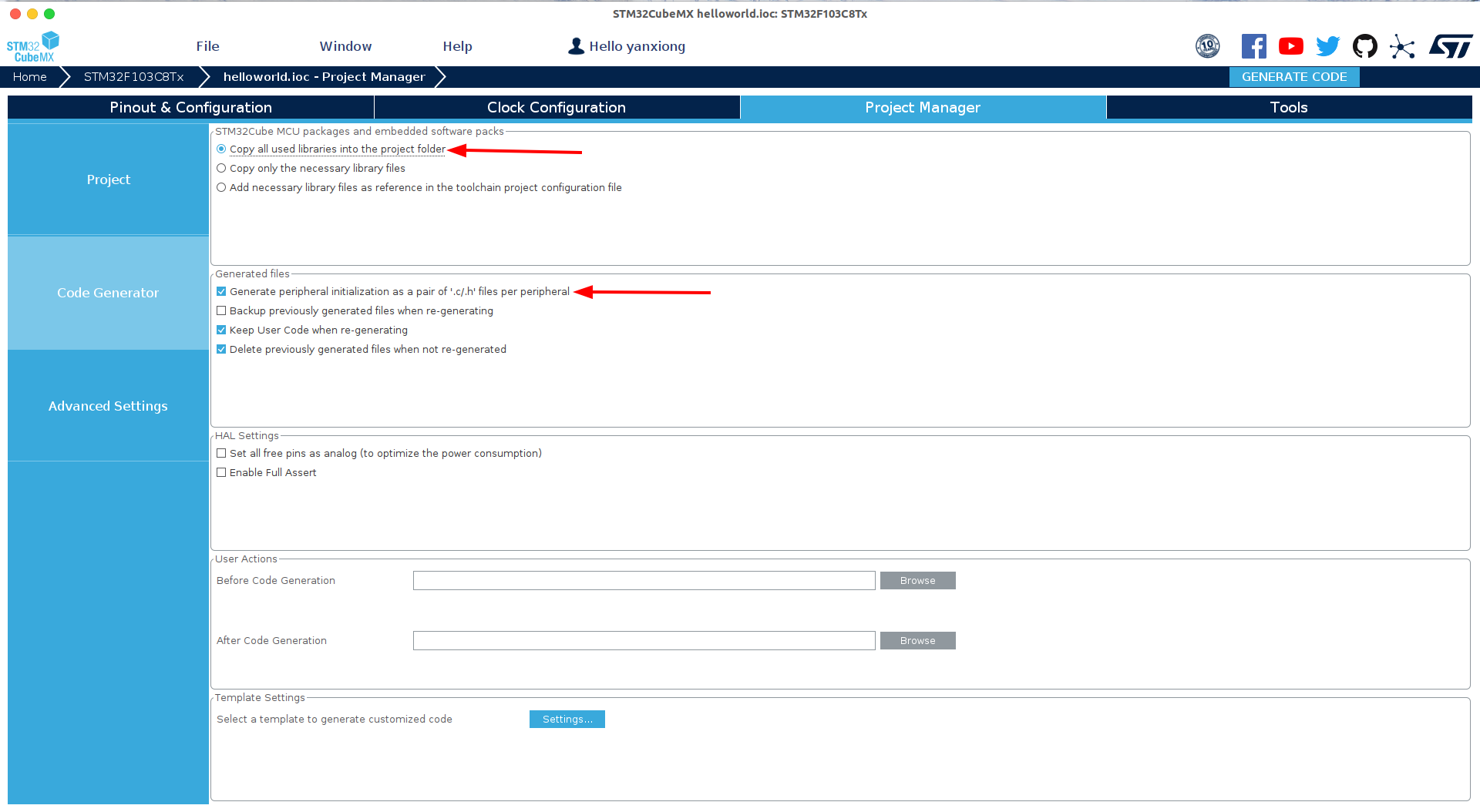
Task: Focus the Before Code Generation input field
Action: pyautogui.click(x=644, y=580)
